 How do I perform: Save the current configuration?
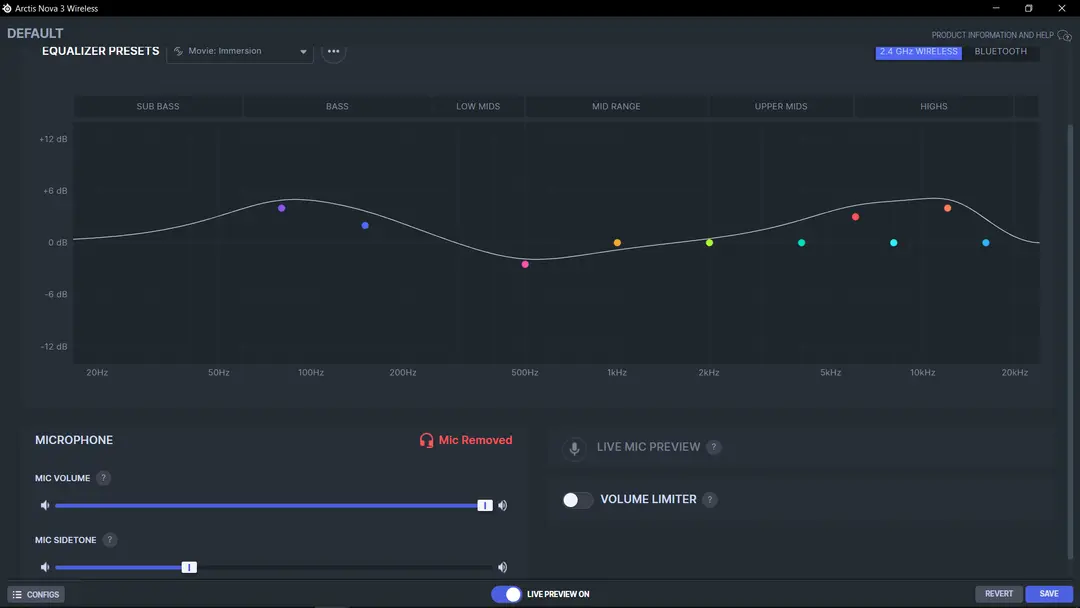1049,594
